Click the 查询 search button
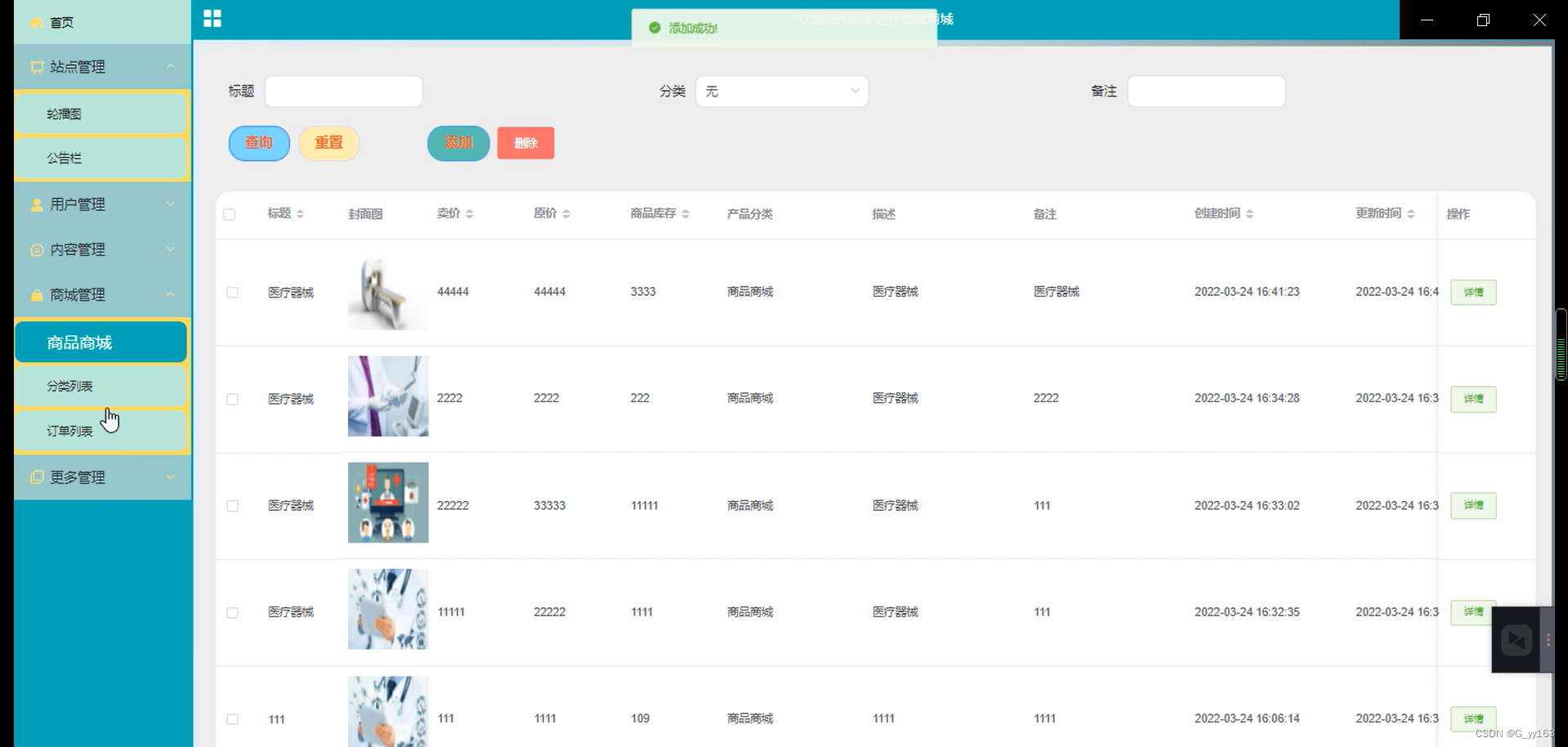This screenshot has width=1568, height=747. 258,142
